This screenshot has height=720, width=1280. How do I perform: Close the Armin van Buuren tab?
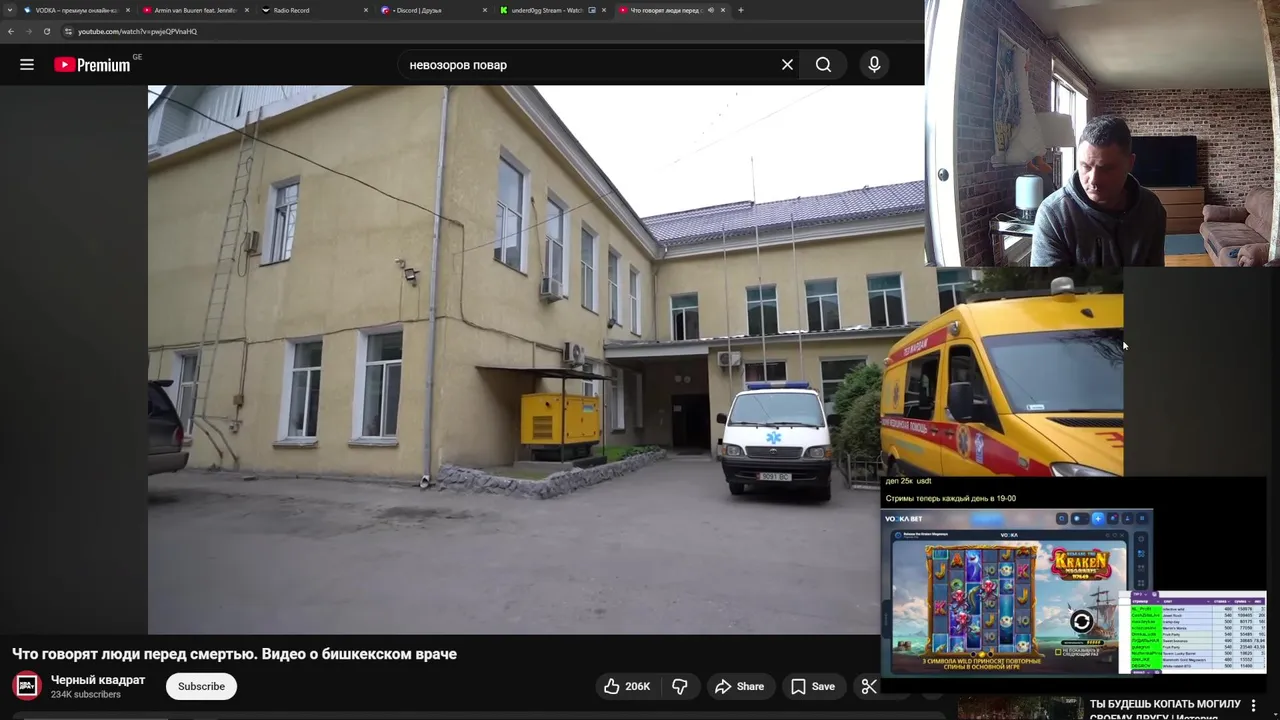(247, 10)
